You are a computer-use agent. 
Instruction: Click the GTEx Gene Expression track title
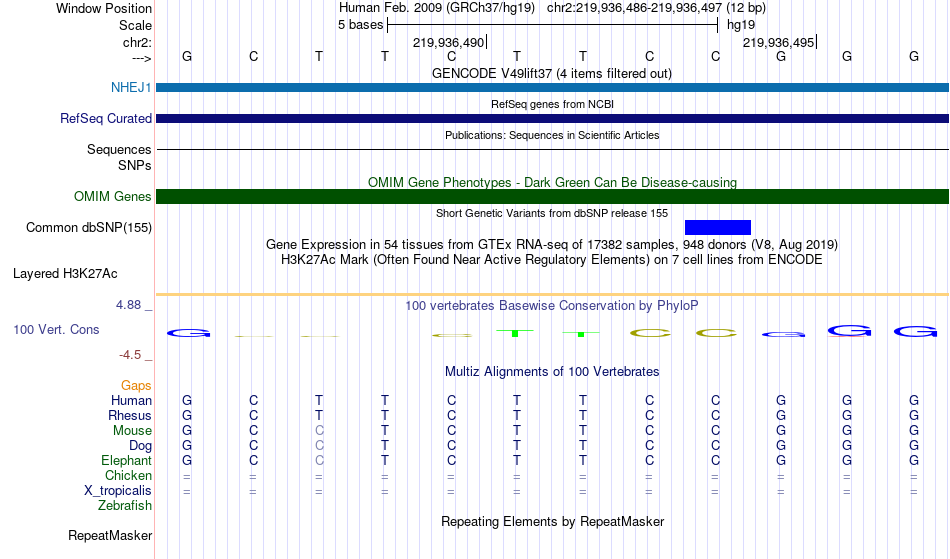552,245
